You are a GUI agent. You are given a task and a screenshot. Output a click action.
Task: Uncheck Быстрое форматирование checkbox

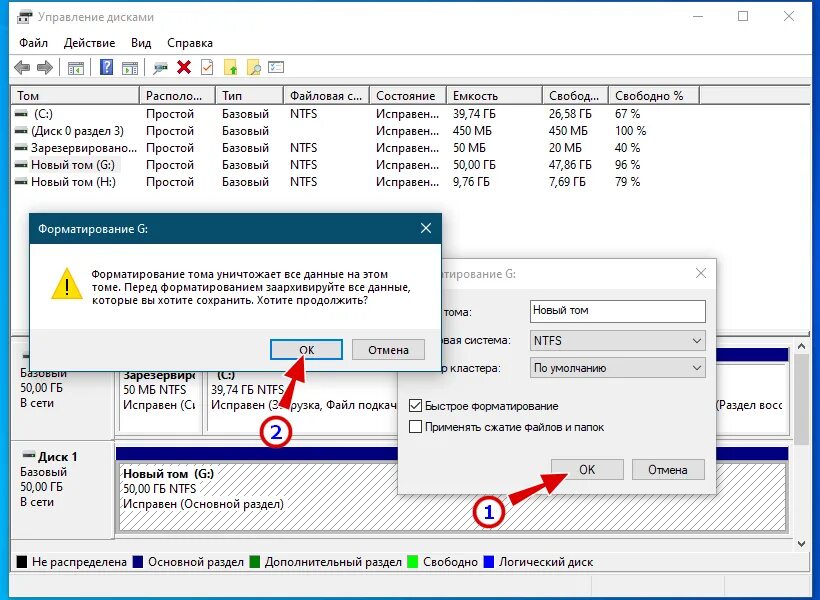pyautogui.click(x=415, y=405)
